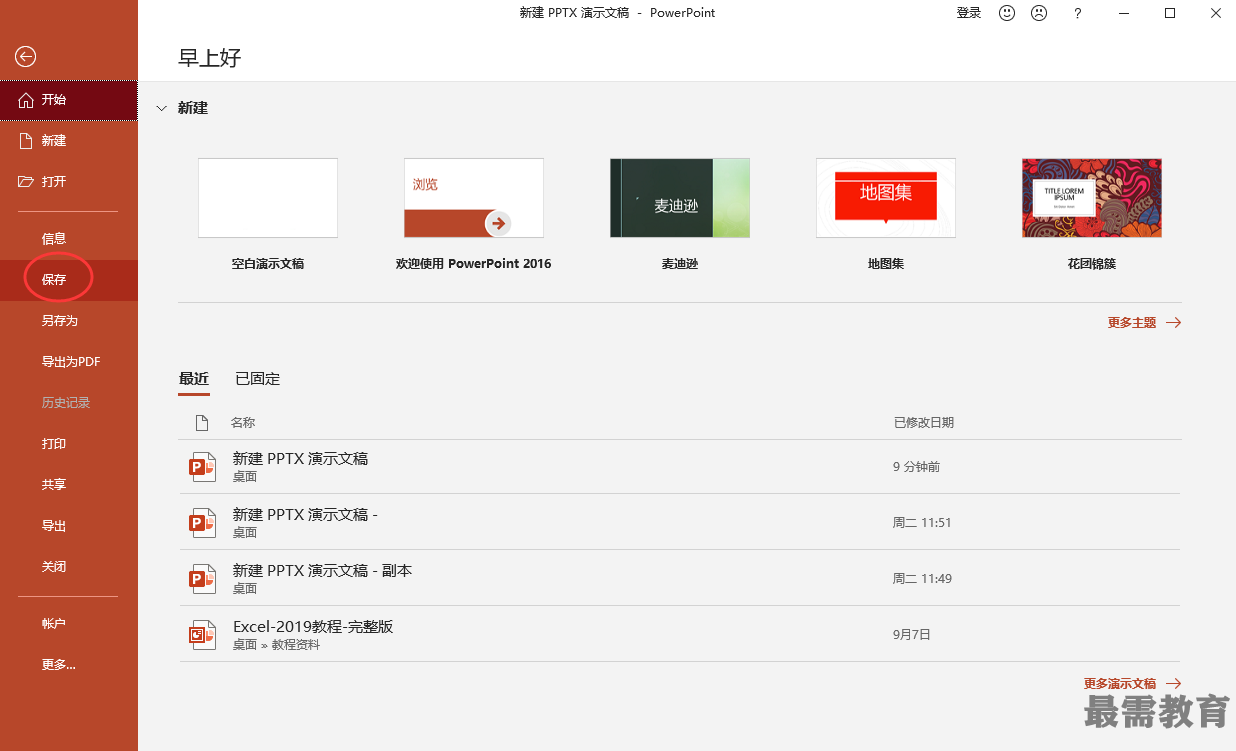Switch to the 已固定 tab
Viewport: 1236px width, 751px height.
coord(257,379)
